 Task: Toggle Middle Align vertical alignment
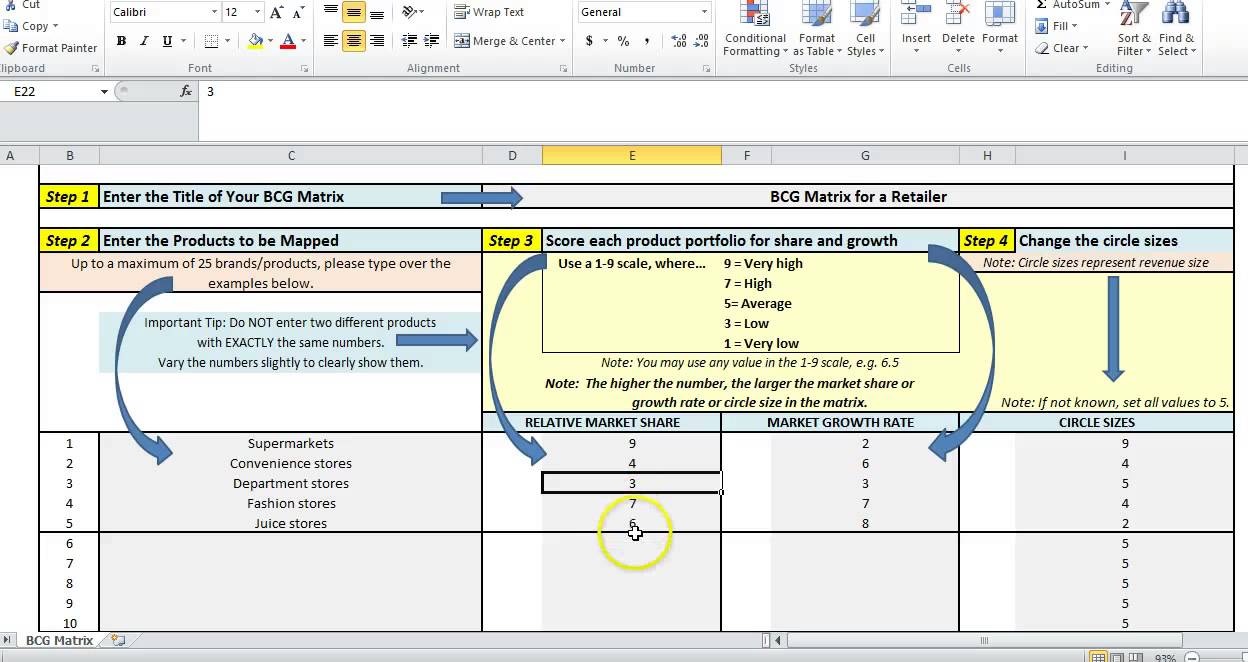point(354,12)
